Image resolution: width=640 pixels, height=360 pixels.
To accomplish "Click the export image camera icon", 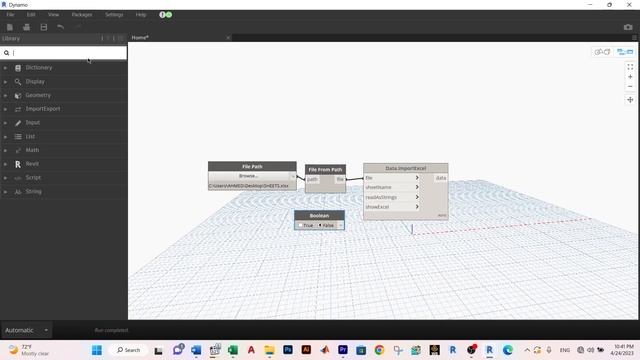I will point(628,27).
